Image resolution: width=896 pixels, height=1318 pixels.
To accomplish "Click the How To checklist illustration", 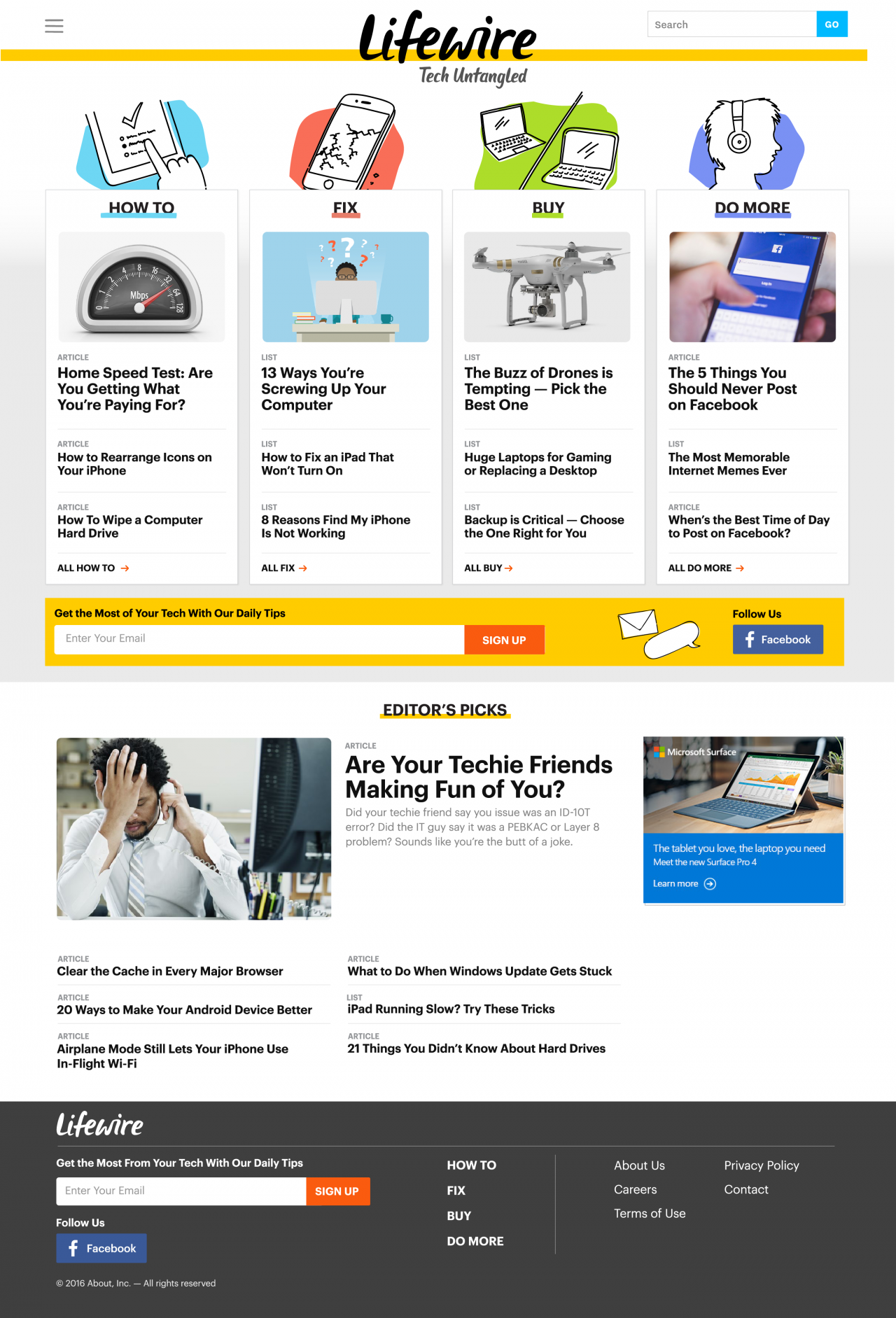I will pos(143,143).
